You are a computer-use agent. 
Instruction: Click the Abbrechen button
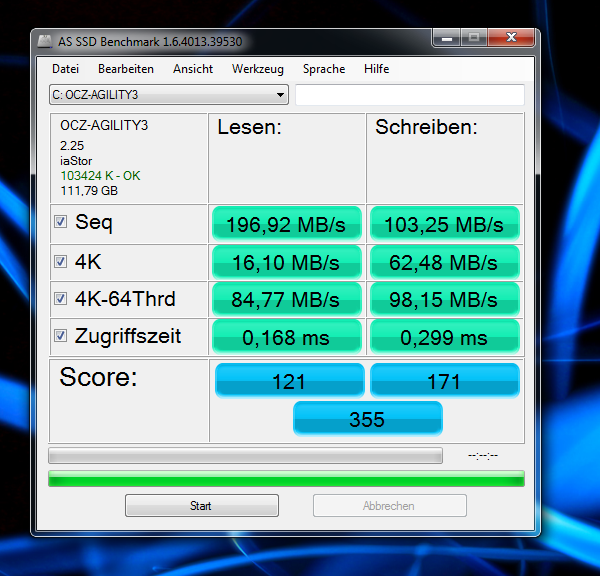(x=390, y=506)
